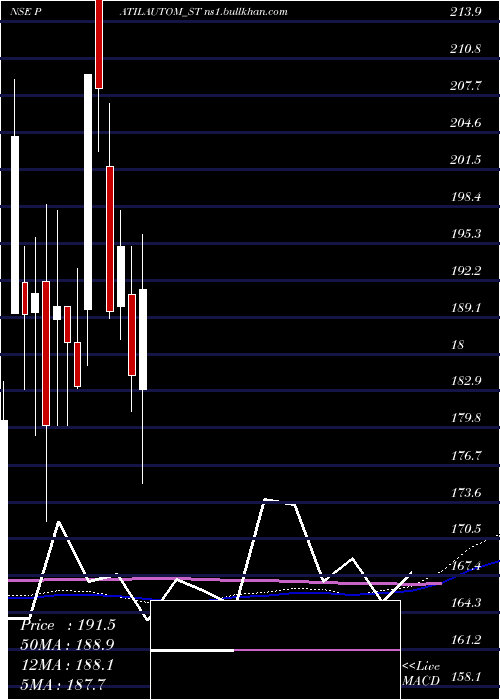
Task: Click the last white candle near 191.5
Action: point(143,339)
